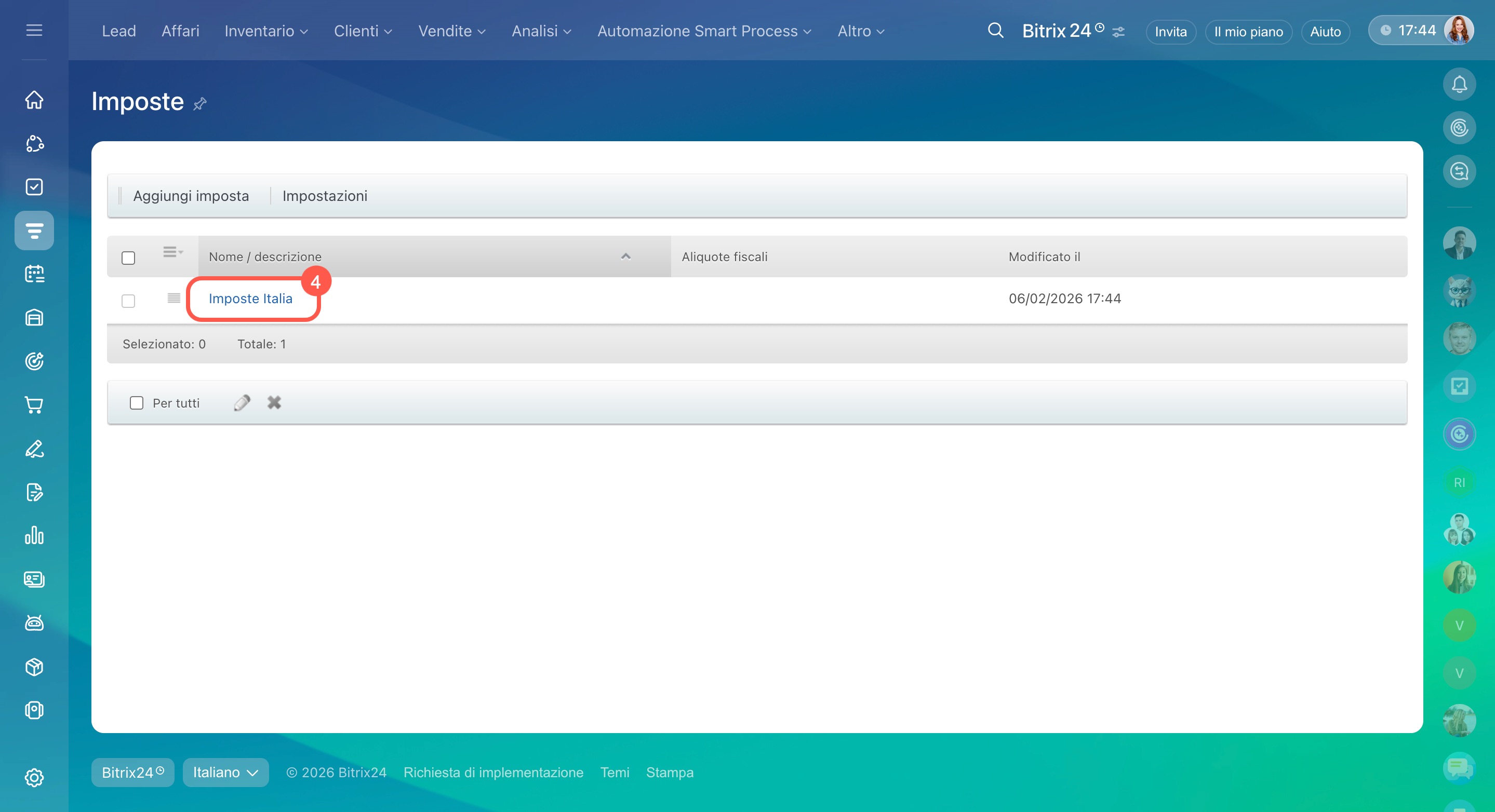Toggle the select-all header checkbox

tap(128, 258)
